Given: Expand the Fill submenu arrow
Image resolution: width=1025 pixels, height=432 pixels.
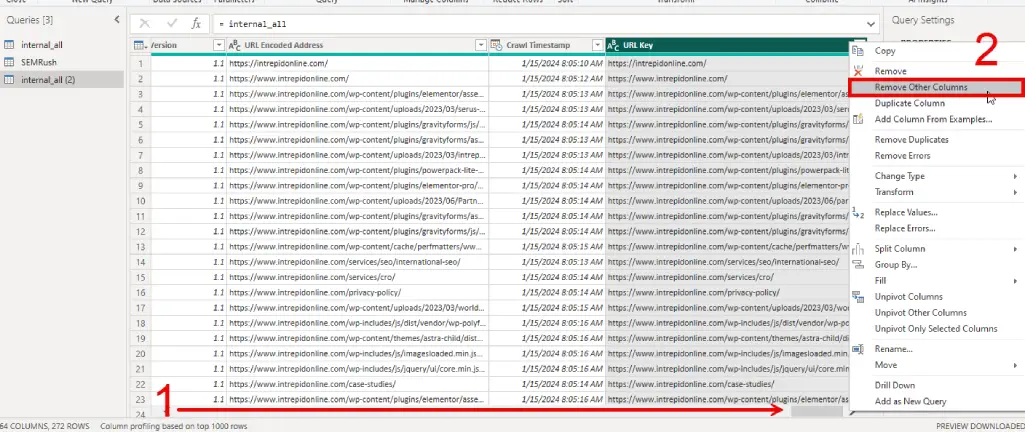Looking at the screenshot, I should click(1015, 281).
